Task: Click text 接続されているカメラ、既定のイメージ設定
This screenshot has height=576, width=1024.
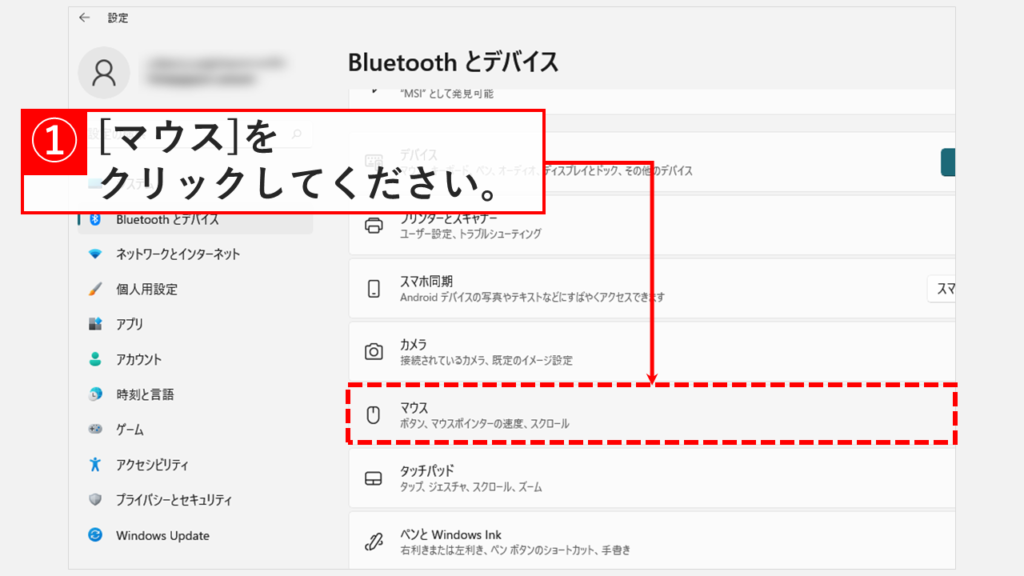Action: pos(486,360)
